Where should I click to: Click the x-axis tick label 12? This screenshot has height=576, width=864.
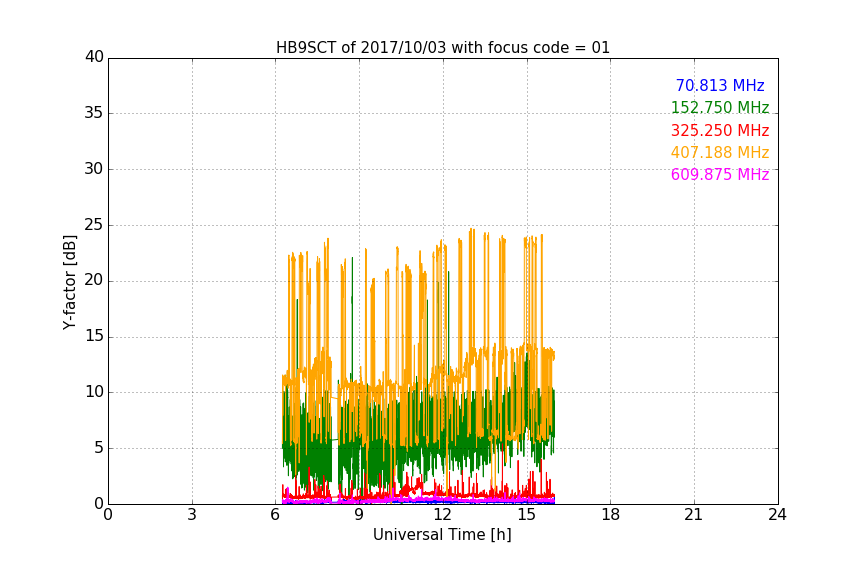click(443, 515)
